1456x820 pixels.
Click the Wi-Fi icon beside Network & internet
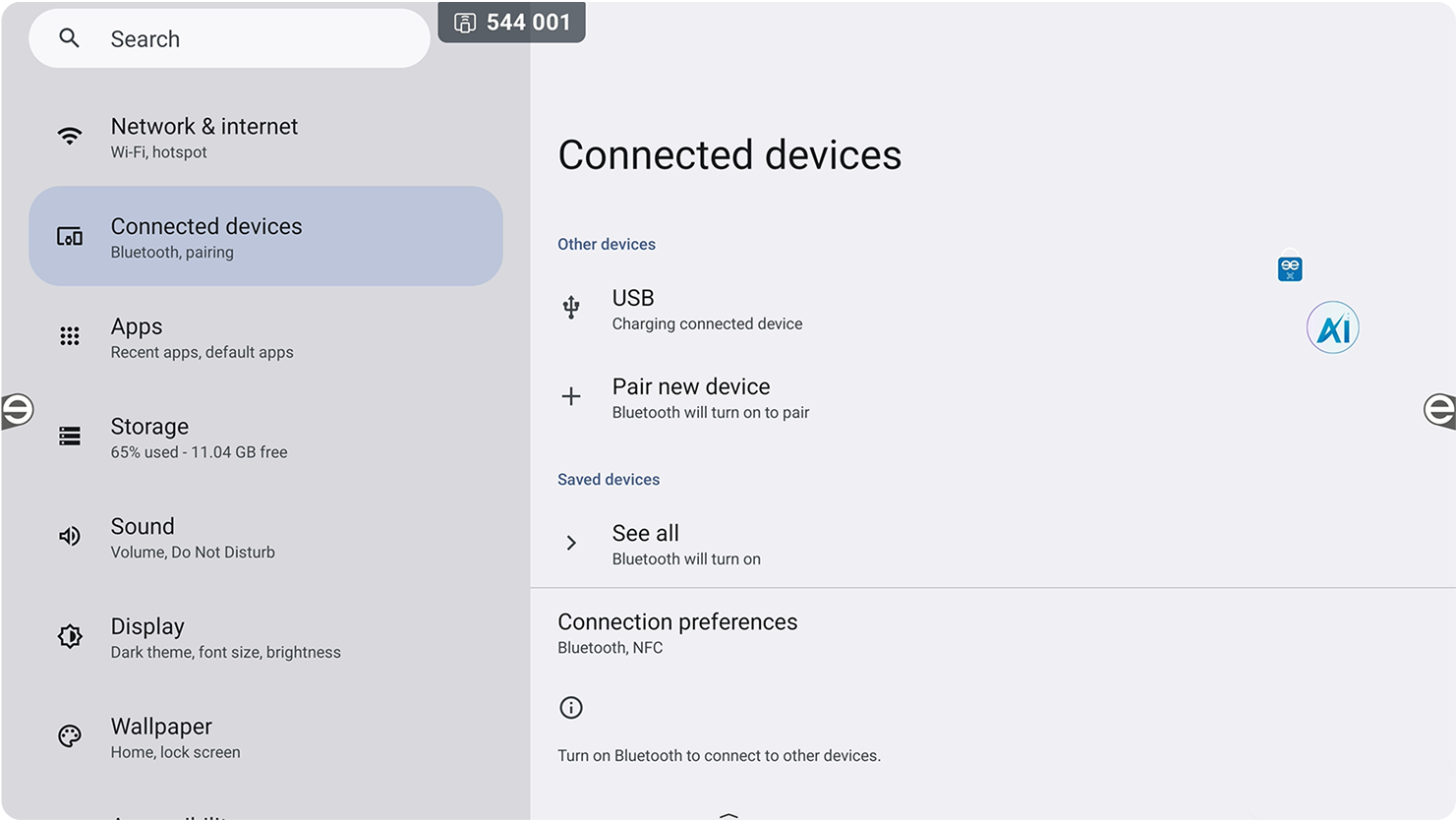tap(70, 137)
